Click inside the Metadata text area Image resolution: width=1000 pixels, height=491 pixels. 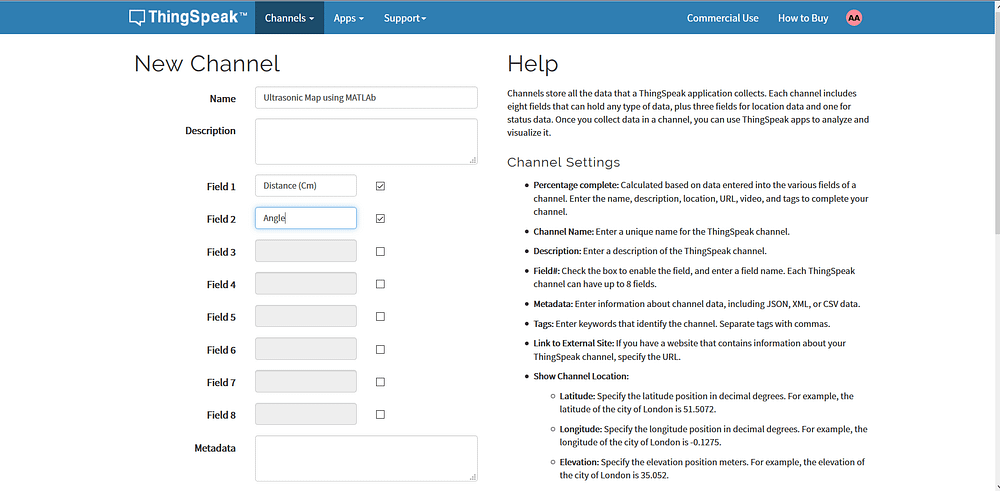coord(366,458)
